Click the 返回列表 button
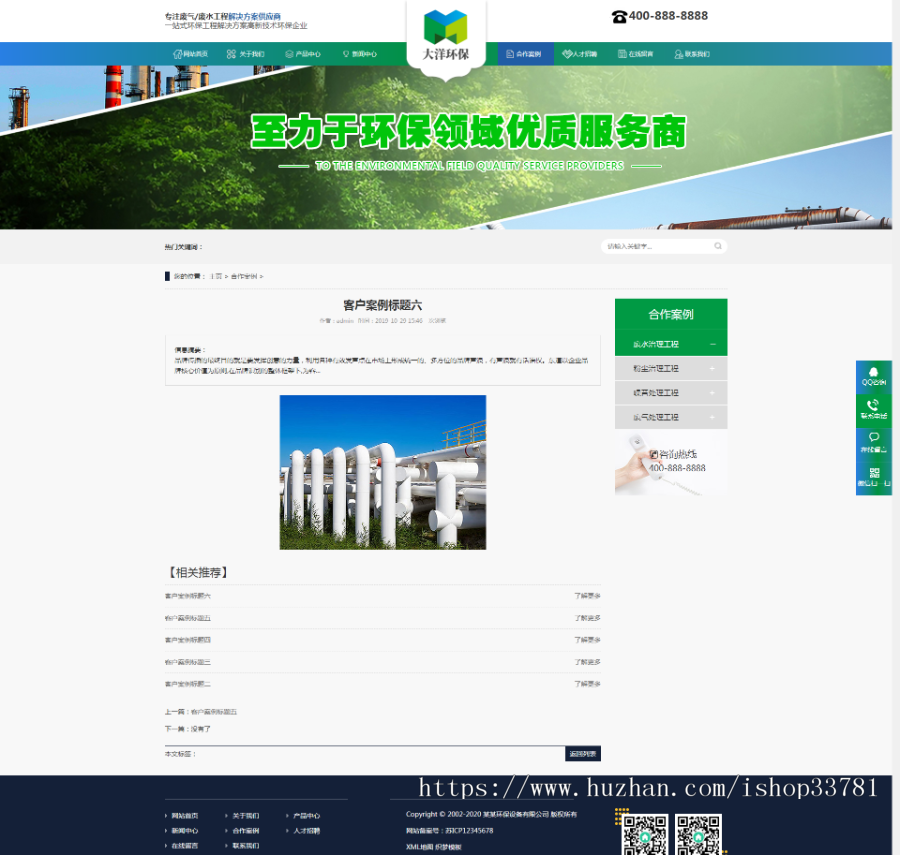The width and height of the screenshot is (900, 855). click(583, 754)
